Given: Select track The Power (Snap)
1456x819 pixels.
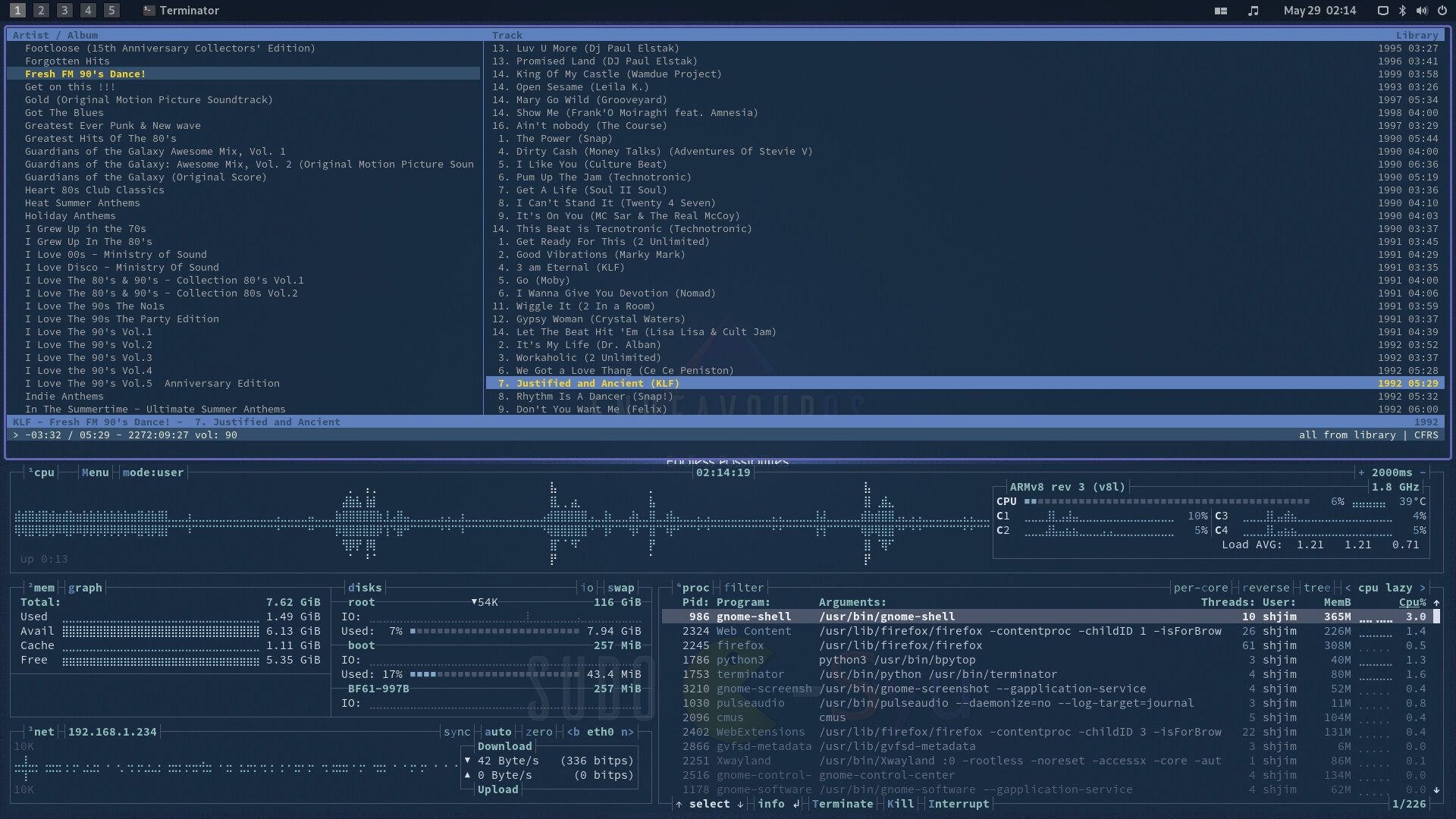Looking at the screenshot, I should (x=965, y=138).
